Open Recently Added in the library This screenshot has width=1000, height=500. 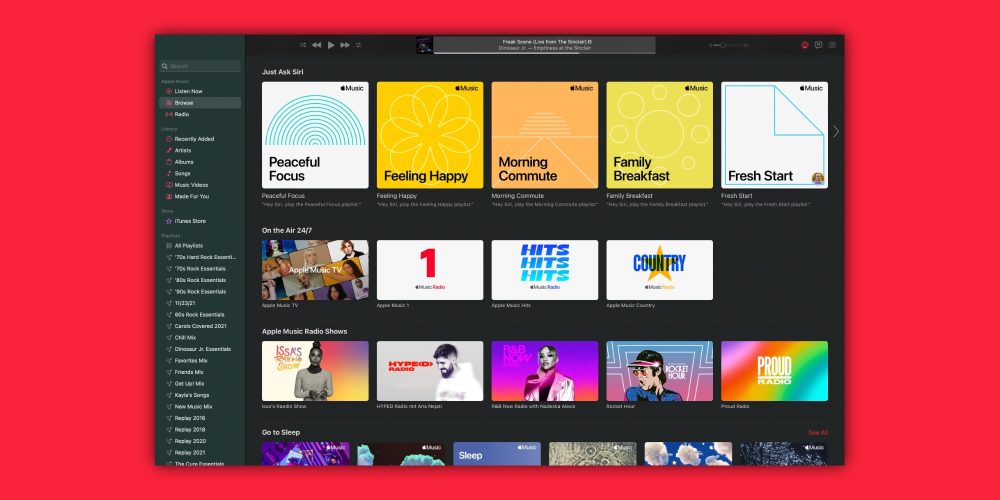point(194,139)
